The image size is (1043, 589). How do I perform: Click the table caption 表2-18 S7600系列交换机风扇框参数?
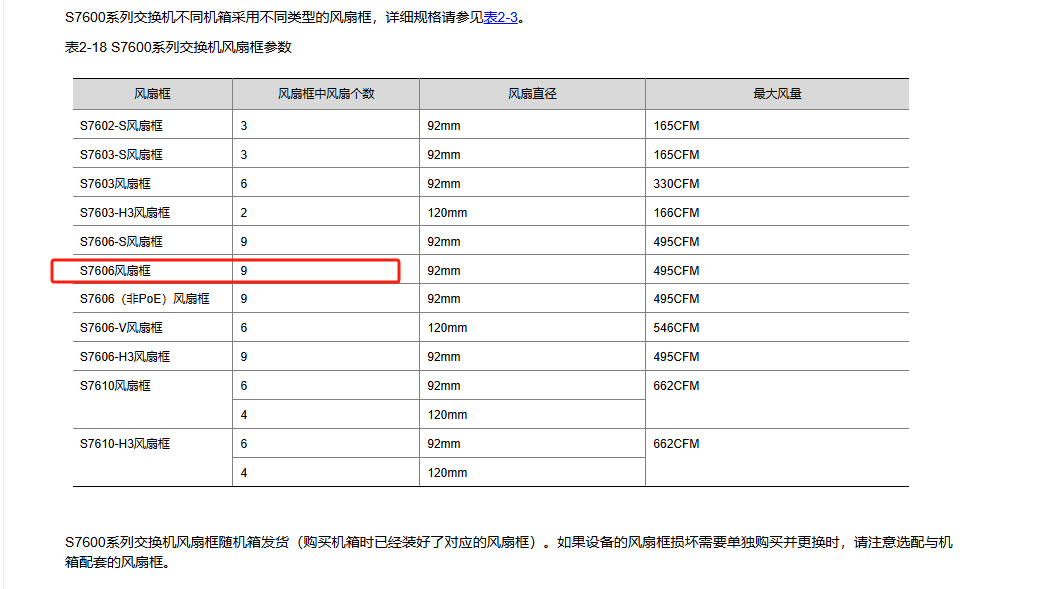pyautogui.click(x=178, y=47)
